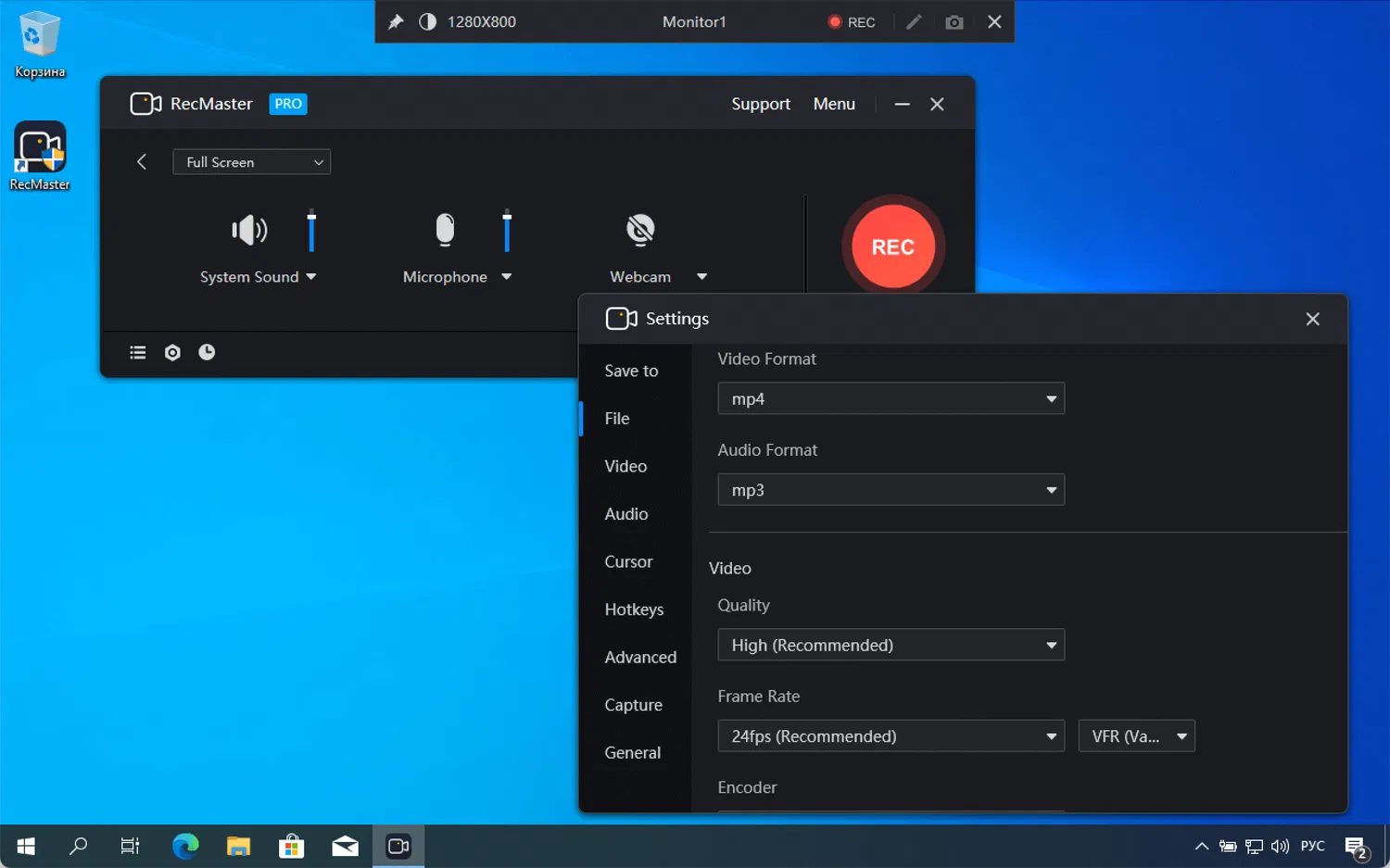1390x868 pixels.
Task: Mute System Sound by clicking its speaker icon
Action: [x=247, y=230]
